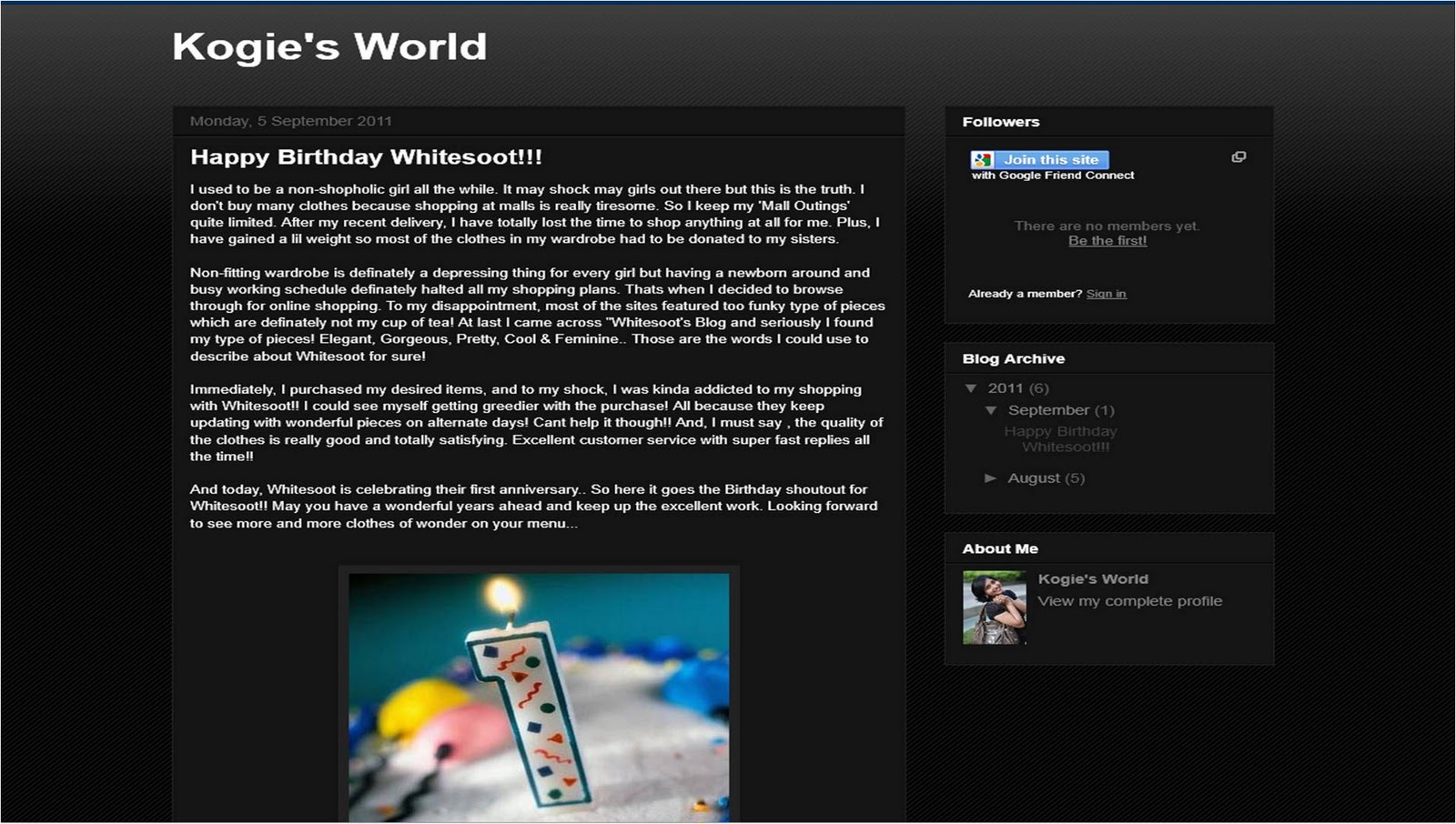The height and width of the screenshot is (824, 1456).
Task: Collapse the September archive month
Action: coord(991,410)
